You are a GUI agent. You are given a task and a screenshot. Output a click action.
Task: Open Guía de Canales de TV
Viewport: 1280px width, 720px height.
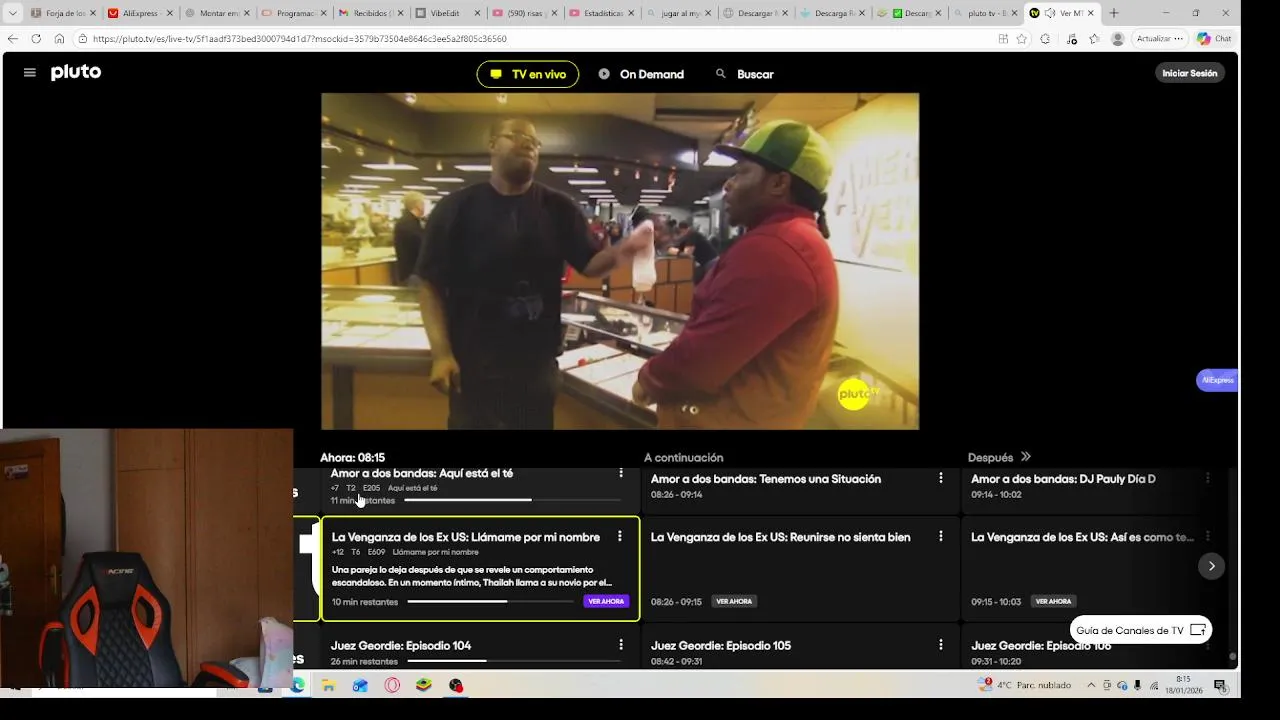pyautogui.click(x=1141, y=630)
